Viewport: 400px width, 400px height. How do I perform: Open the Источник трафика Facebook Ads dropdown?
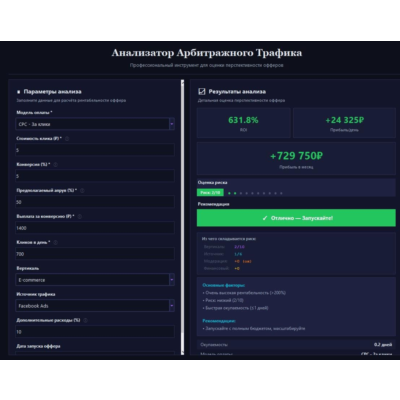click(x=95, y=306)
